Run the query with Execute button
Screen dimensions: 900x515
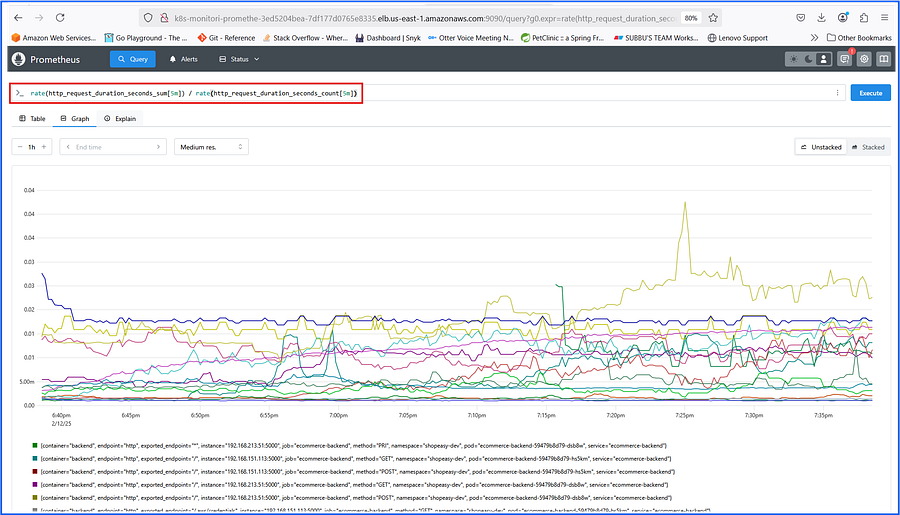coord(870,93)
